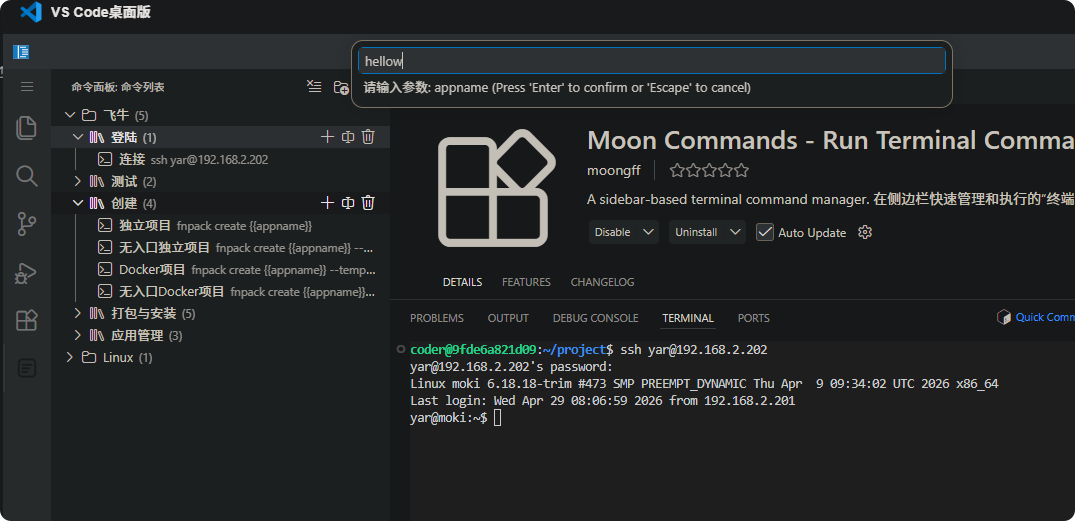
Task: Click the Quick Commands cube icon
Action: 1004,317
